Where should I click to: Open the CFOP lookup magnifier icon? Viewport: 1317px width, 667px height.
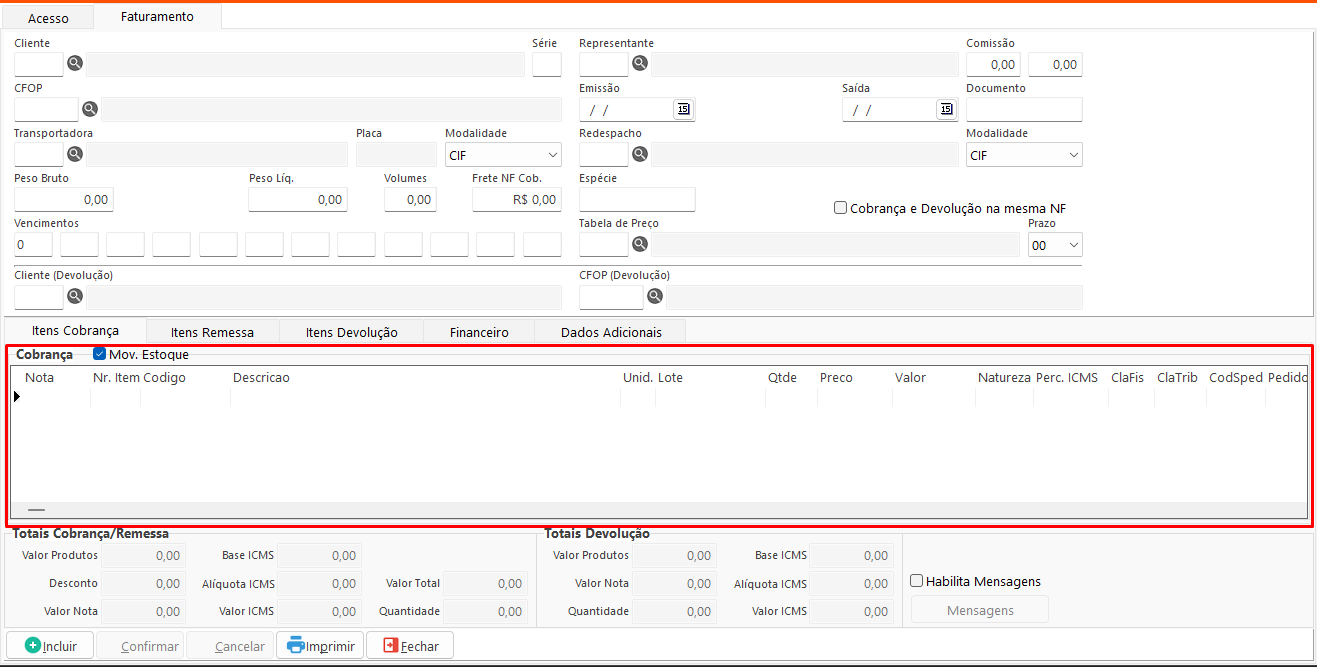coord(89,109)
